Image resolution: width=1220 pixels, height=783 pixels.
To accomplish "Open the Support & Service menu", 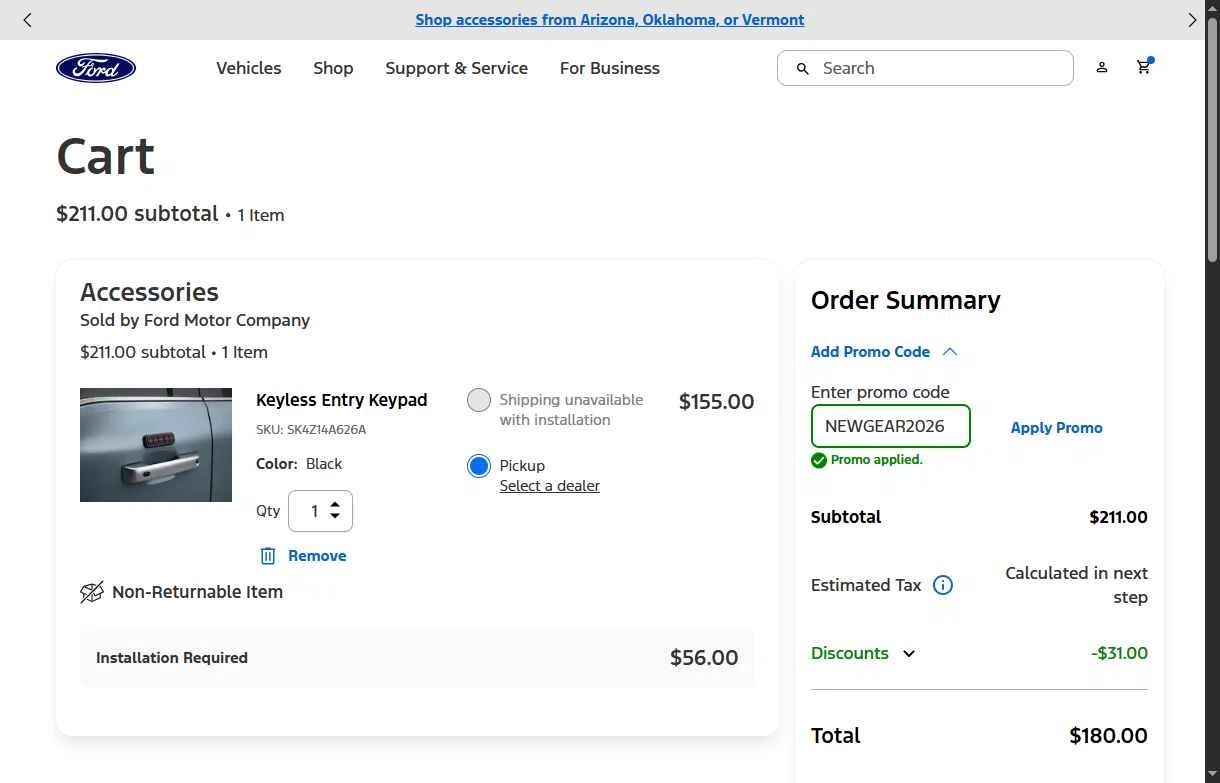I will (457, 68).
